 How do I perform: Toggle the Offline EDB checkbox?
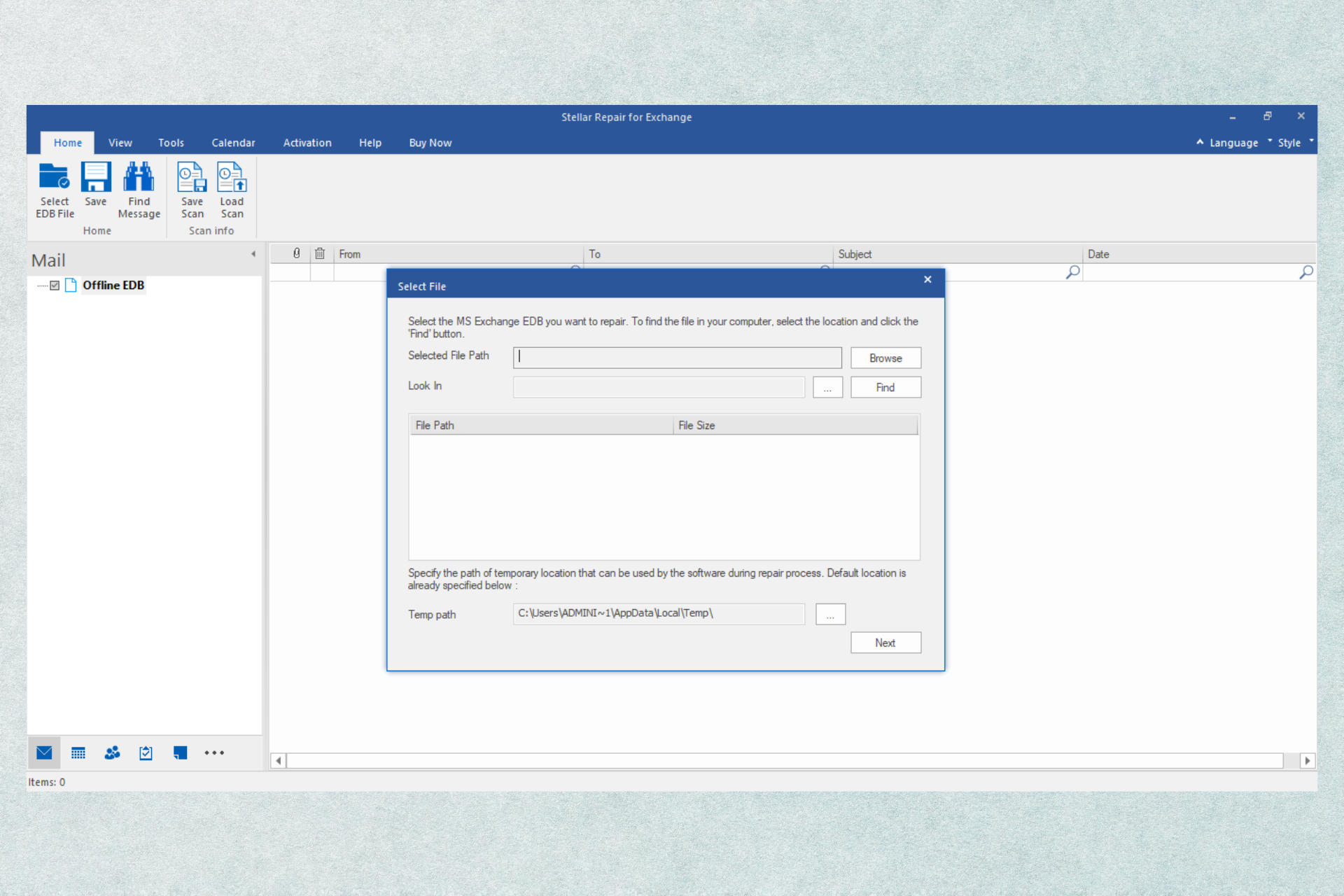[55, 286]
